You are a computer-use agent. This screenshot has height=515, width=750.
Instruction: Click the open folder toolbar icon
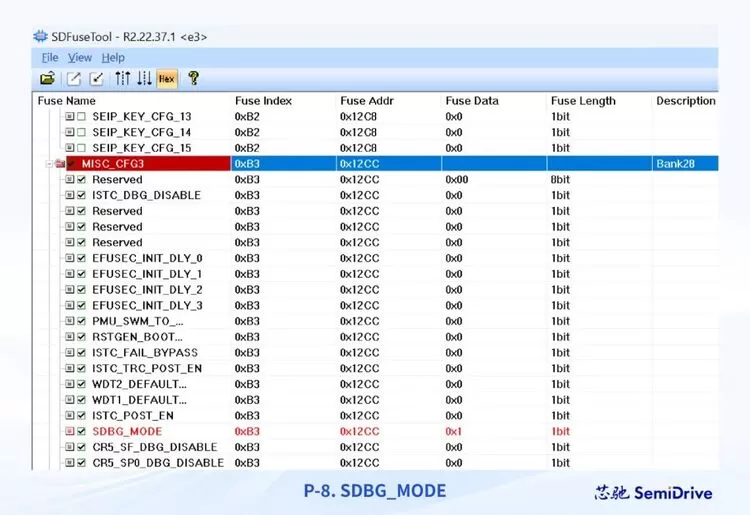coord(47,78)
